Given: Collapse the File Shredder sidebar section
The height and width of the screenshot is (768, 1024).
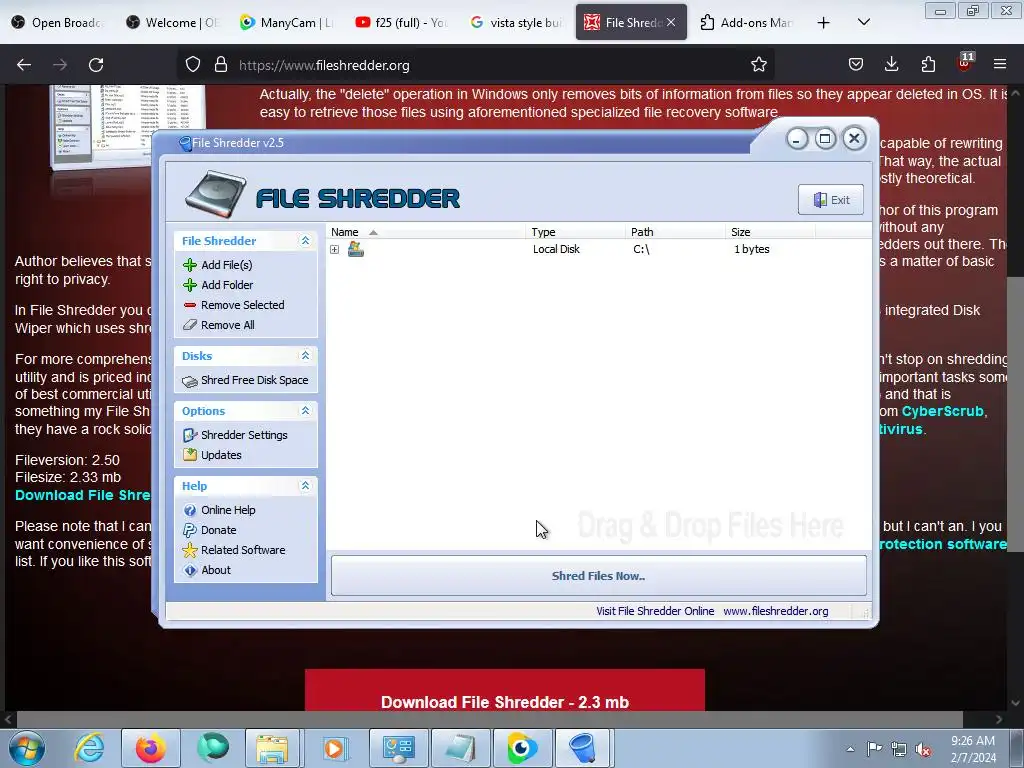Looking at the screenshot, I should [x=305, y=241].
